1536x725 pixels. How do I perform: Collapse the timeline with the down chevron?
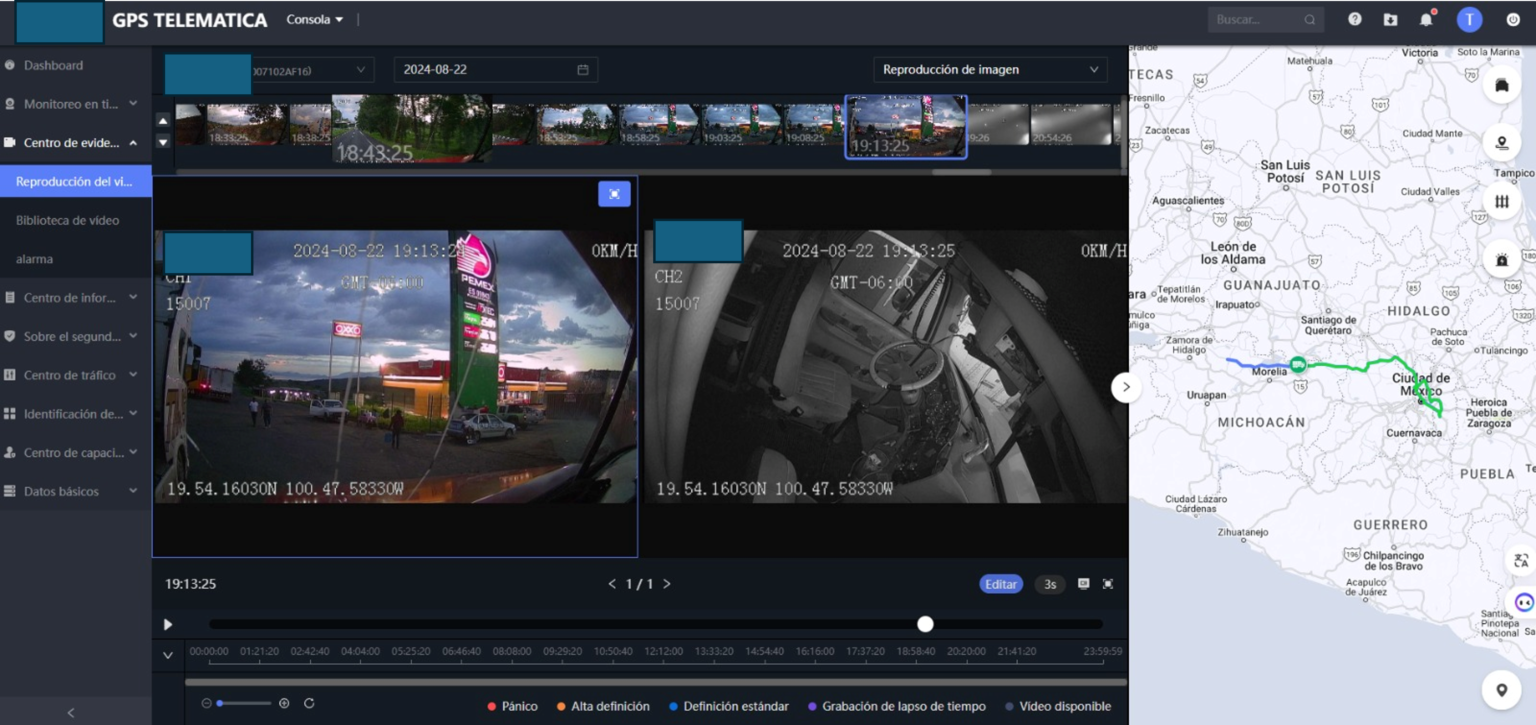pyautogui.click(x=168, y=655)
